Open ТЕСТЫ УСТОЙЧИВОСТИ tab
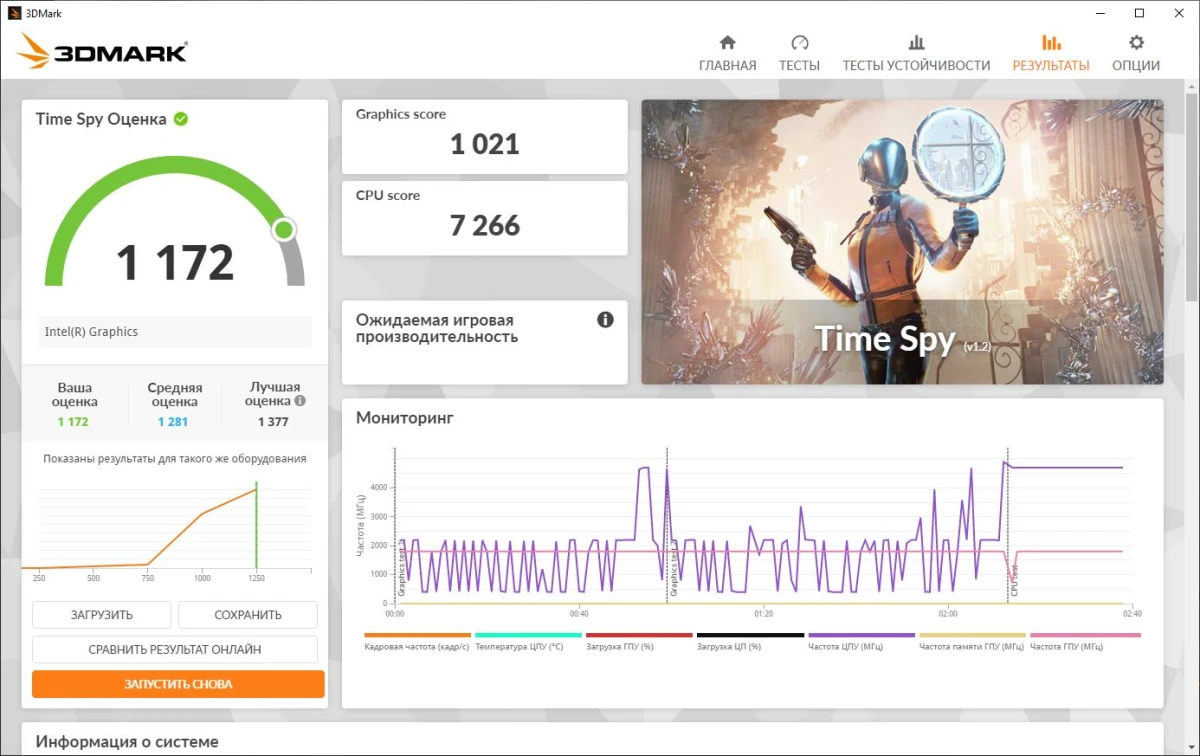The width and height of the screenshot is (1200, 756). [916, 54]
